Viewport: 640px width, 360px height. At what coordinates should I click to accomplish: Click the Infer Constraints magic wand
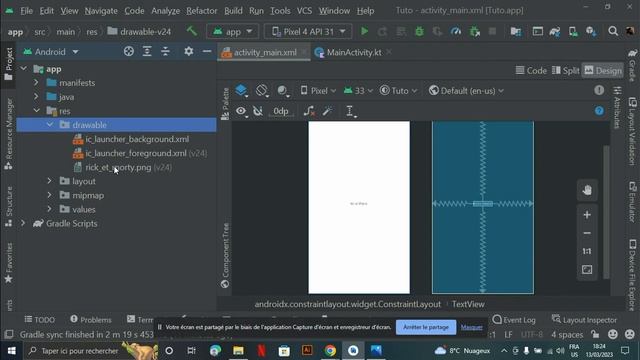327,111
